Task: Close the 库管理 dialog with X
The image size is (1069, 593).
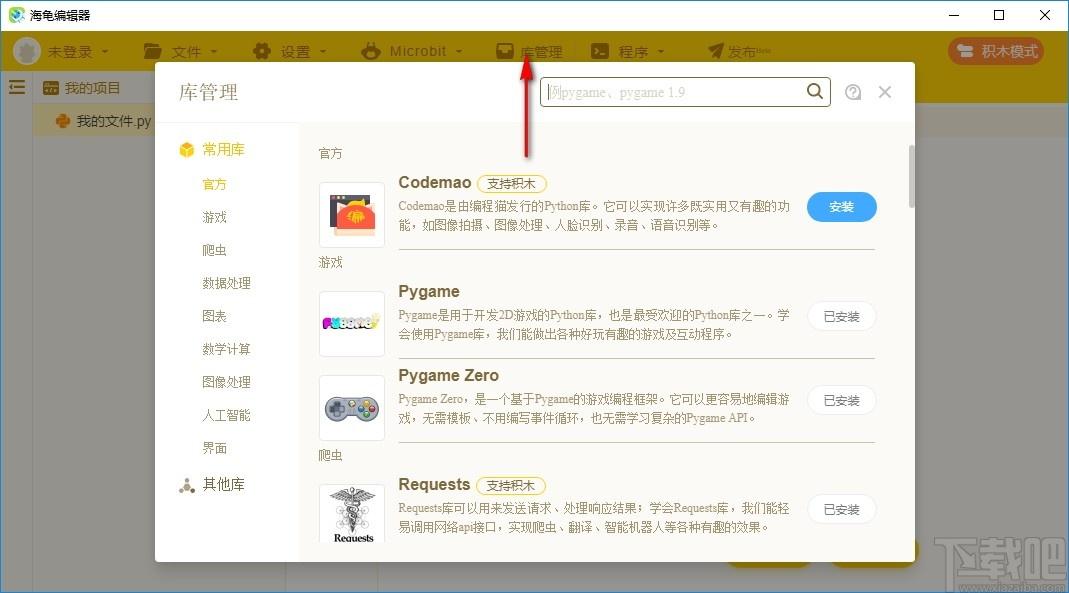Action: [885, 92]
